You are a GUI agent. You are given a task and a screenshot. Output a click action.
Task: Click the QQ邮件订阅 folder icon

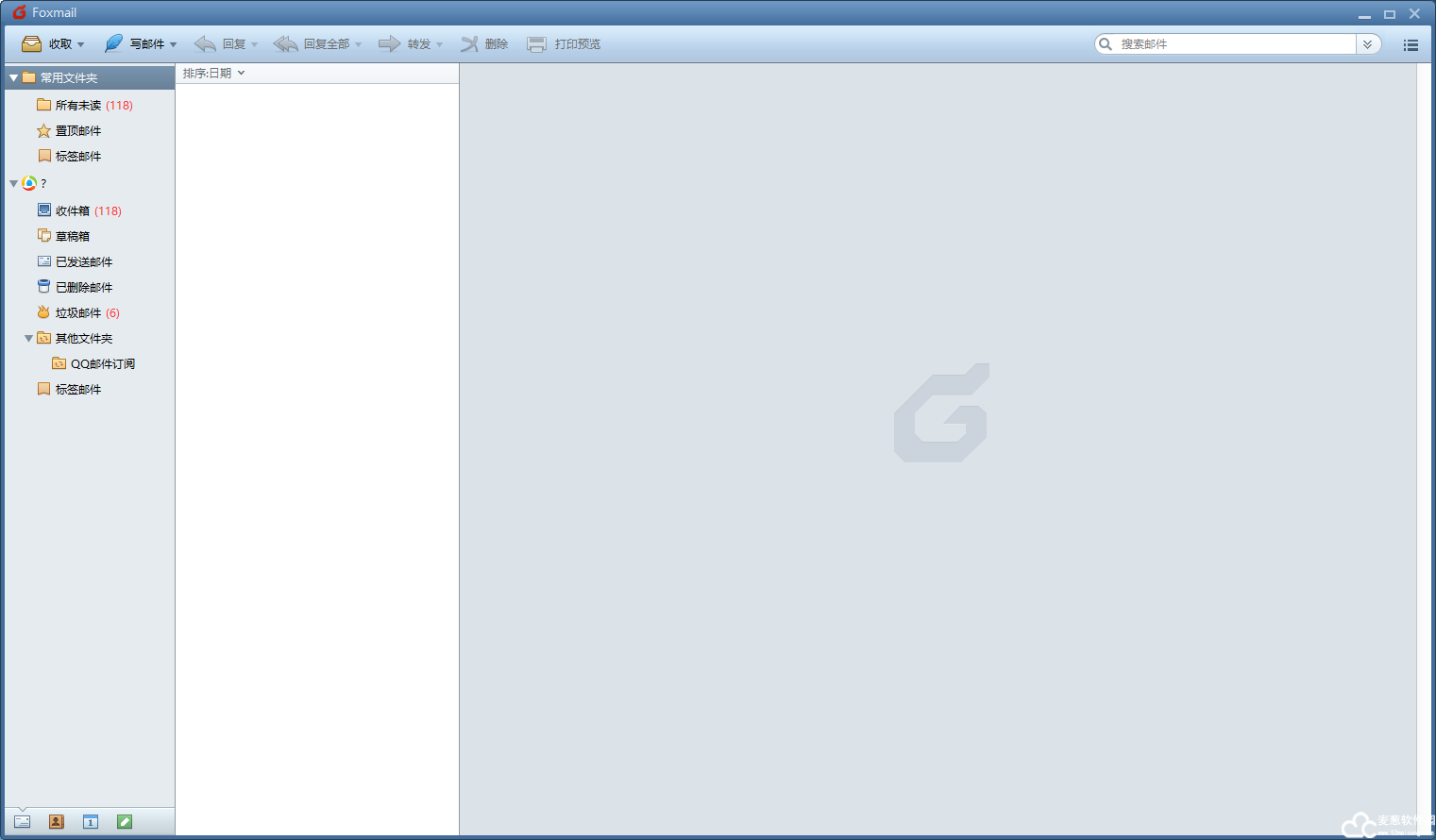(59, 362)
